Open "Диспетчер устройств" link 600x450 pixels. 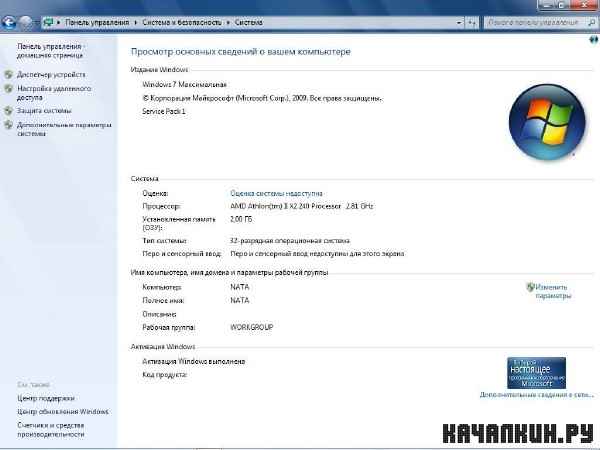pyautogui.click(x=51, y=75)
